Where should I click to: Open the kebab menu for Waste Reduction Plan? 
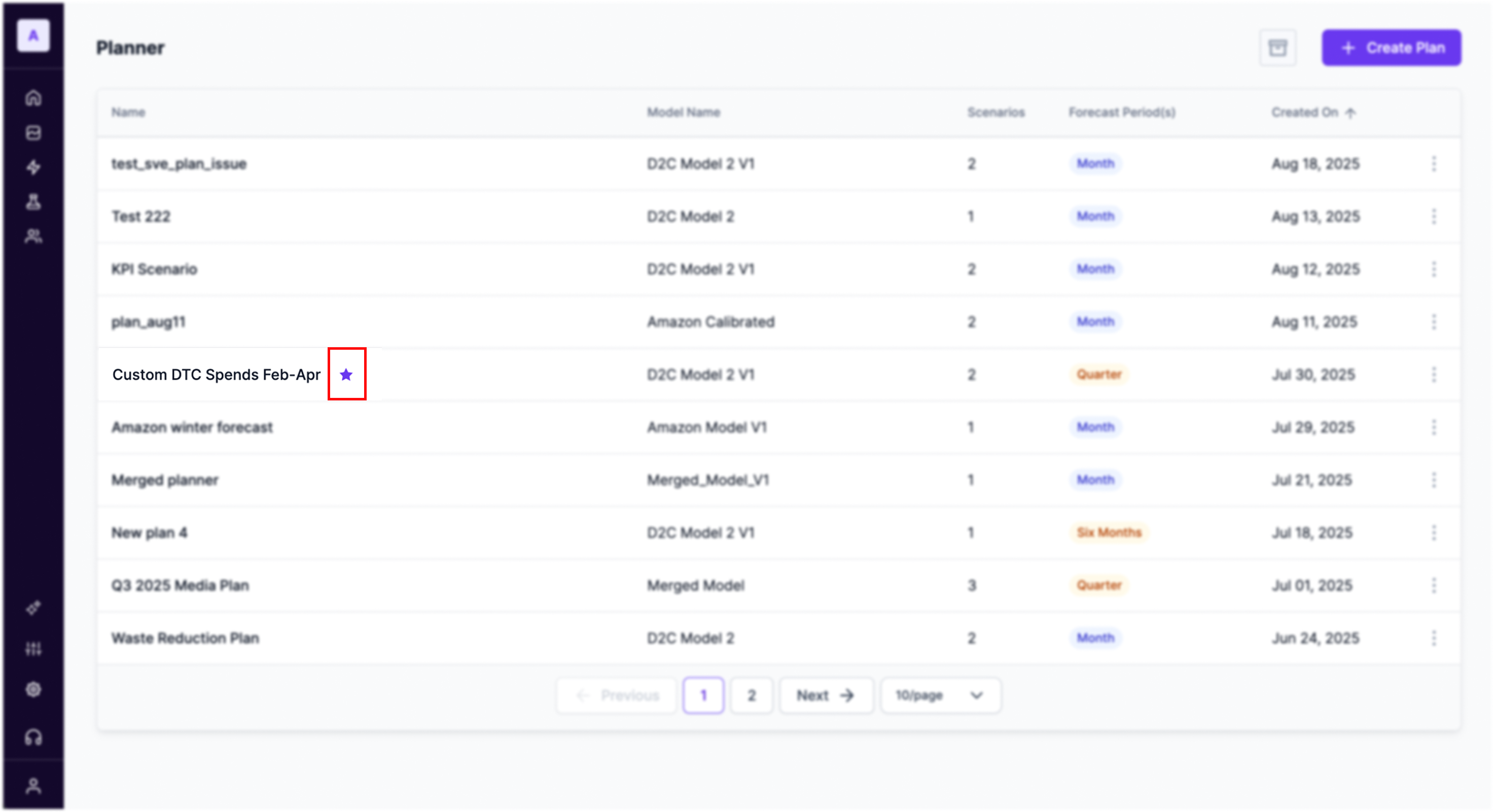click(1434, 638)
